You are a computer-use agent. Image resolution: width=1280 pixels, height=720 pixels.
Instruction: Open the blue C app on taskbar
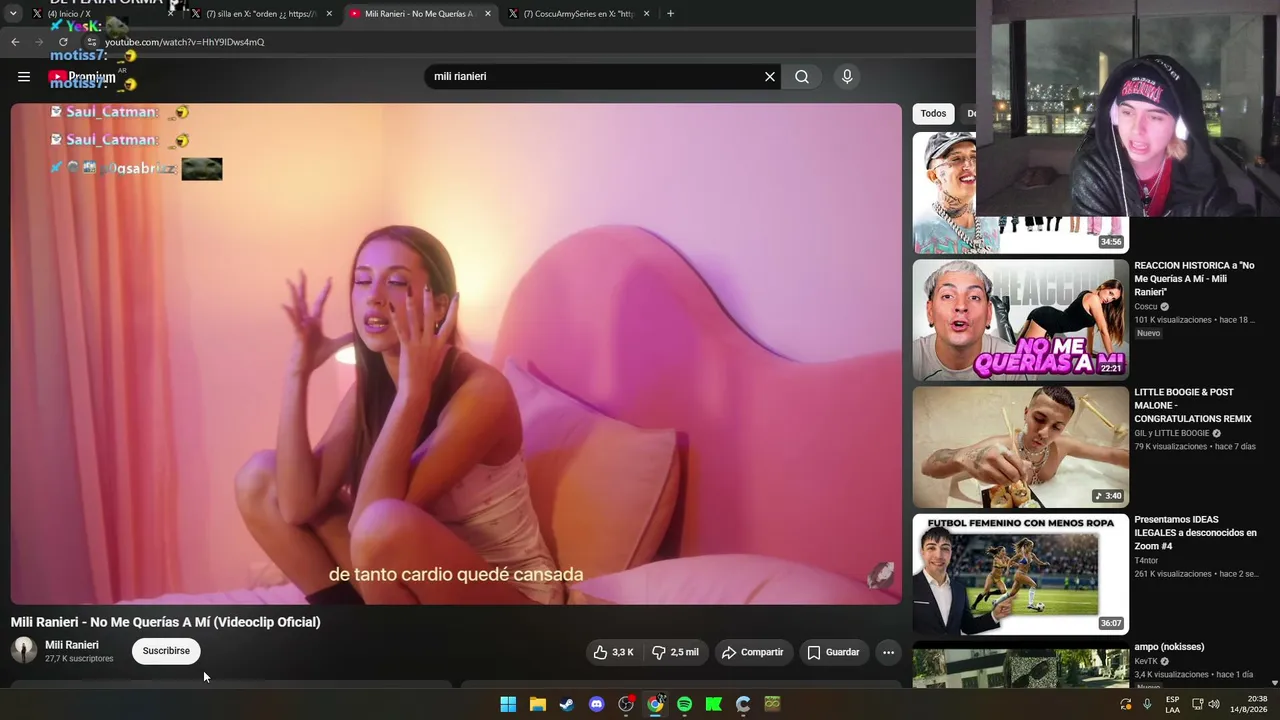click(743, 704)
